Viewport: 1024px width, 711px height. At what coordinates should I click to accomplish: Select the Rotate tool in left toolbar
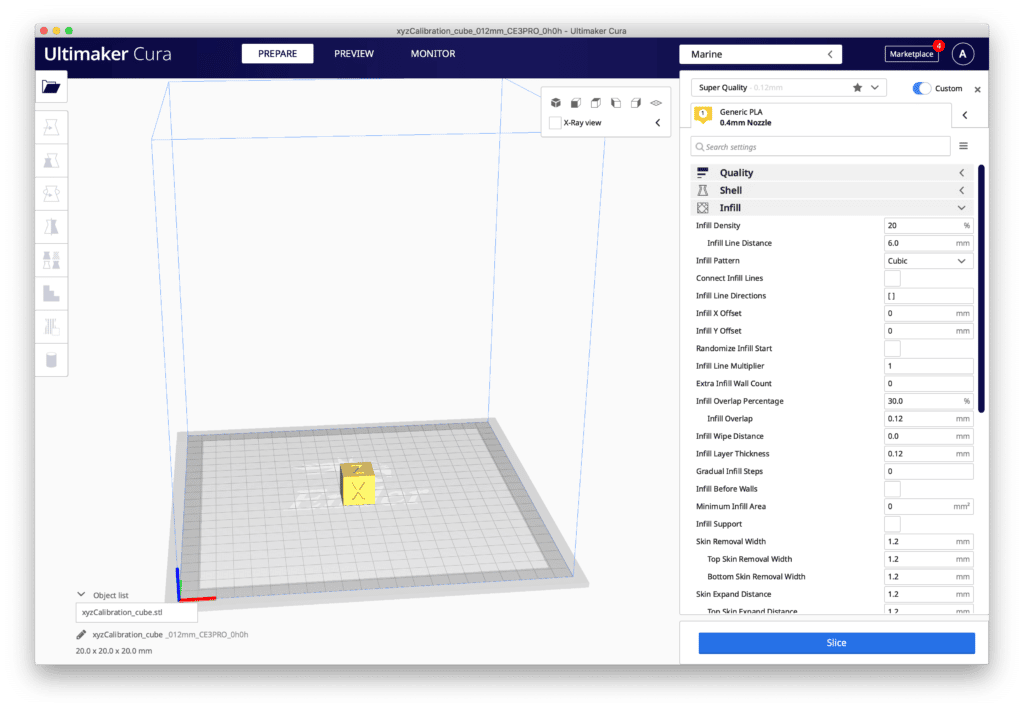[51, 193]
